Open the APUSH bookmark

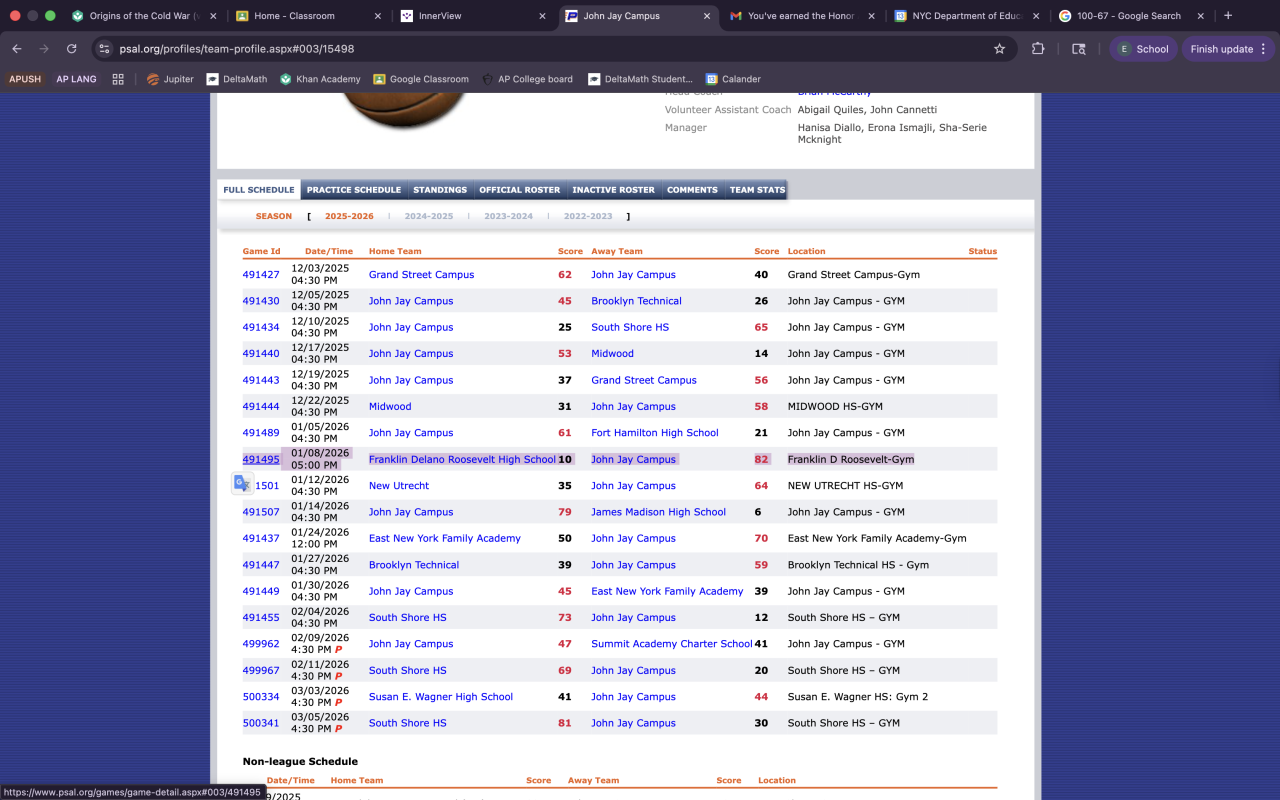[25, 79]
